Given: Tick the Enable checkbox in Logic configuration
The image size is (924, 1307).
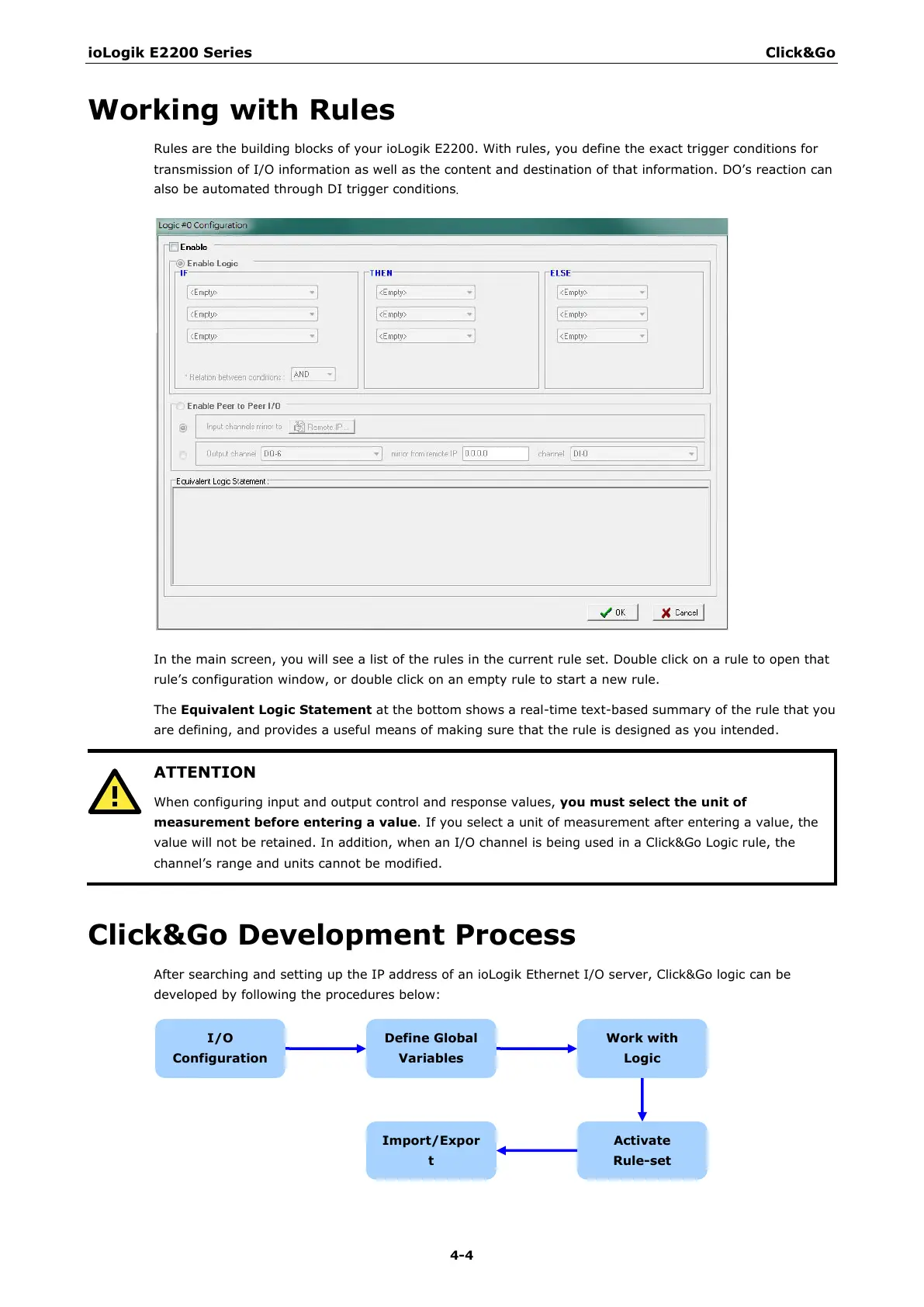Looking at the screenshot, I should click(x=174, y=247).
